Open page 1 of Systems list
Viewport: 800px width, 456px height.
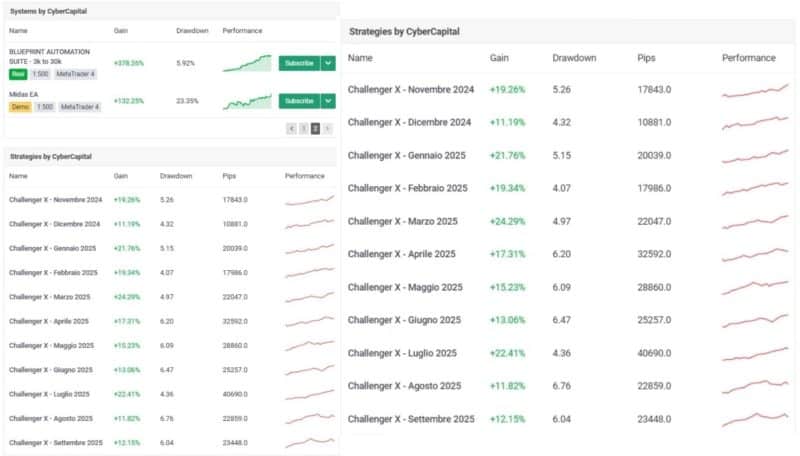pyautogui.click(x=303, y=128)
